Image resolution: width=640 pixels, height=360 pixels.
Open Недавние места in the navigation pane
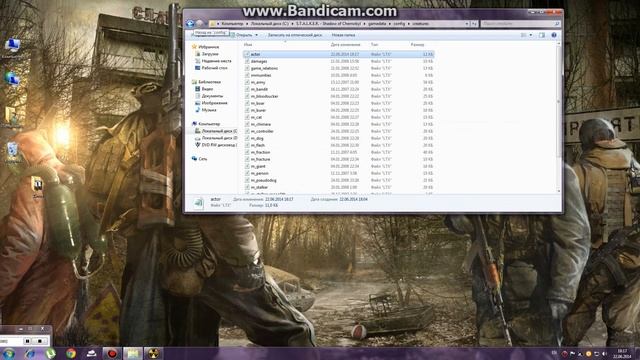[216, 61]
